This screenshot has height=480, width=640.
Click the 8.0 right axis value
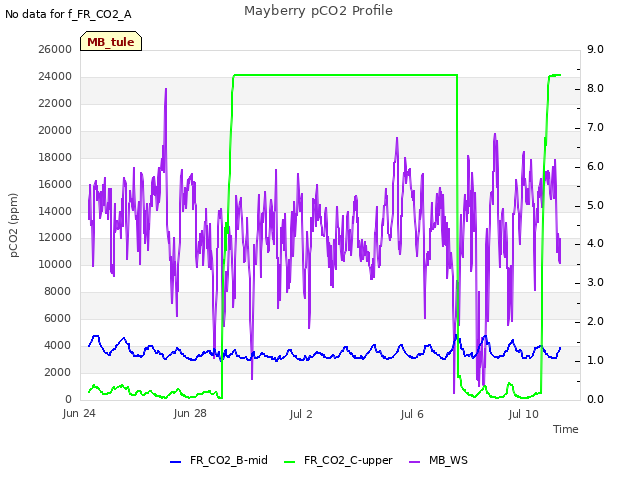click(595, 88)
